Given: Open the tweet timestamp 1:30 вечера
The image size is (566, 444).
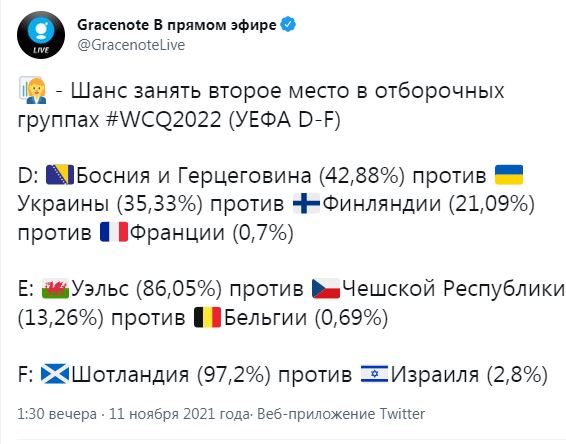Looking at the screenshot, I should tap(57, 414).
